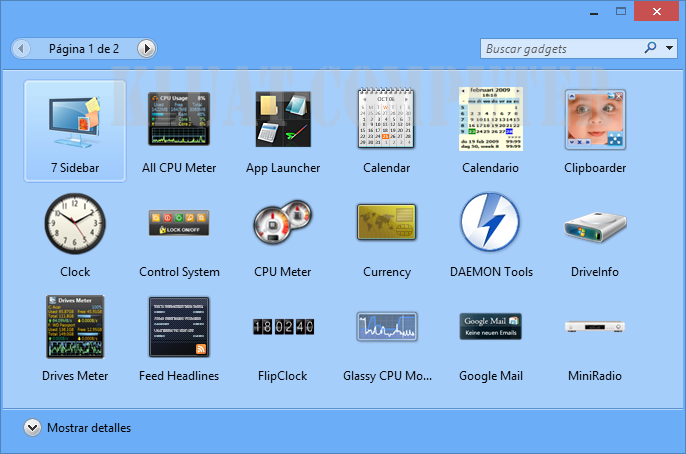Screen dimensions: 686x454
Task: Select the App Launcher gadget icon
Action: pos(283,120)
